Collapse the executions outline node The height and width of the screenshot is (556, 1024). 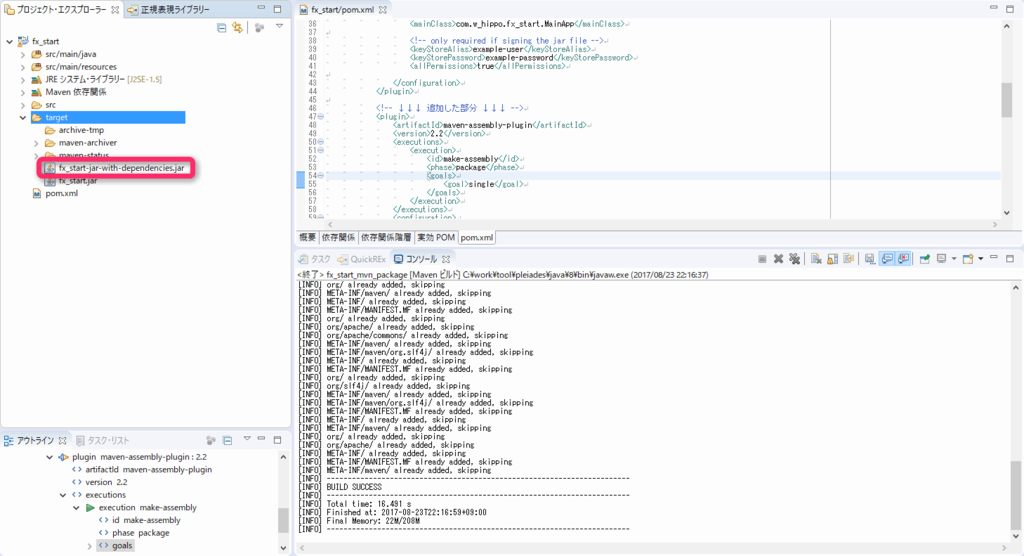coord(63,495)
